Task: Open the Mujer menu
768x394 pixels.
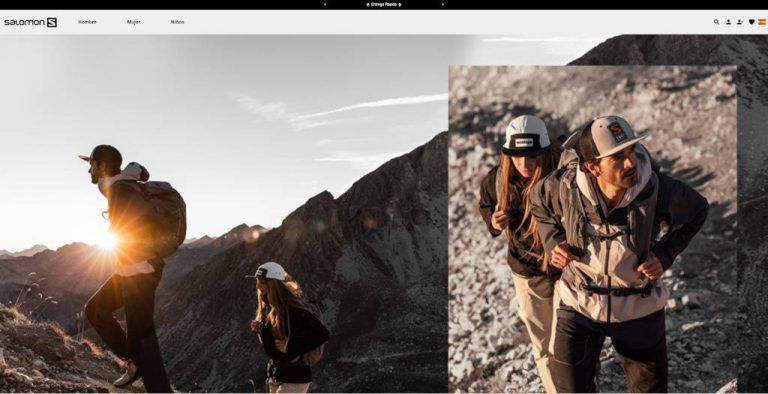Action: 134,22
